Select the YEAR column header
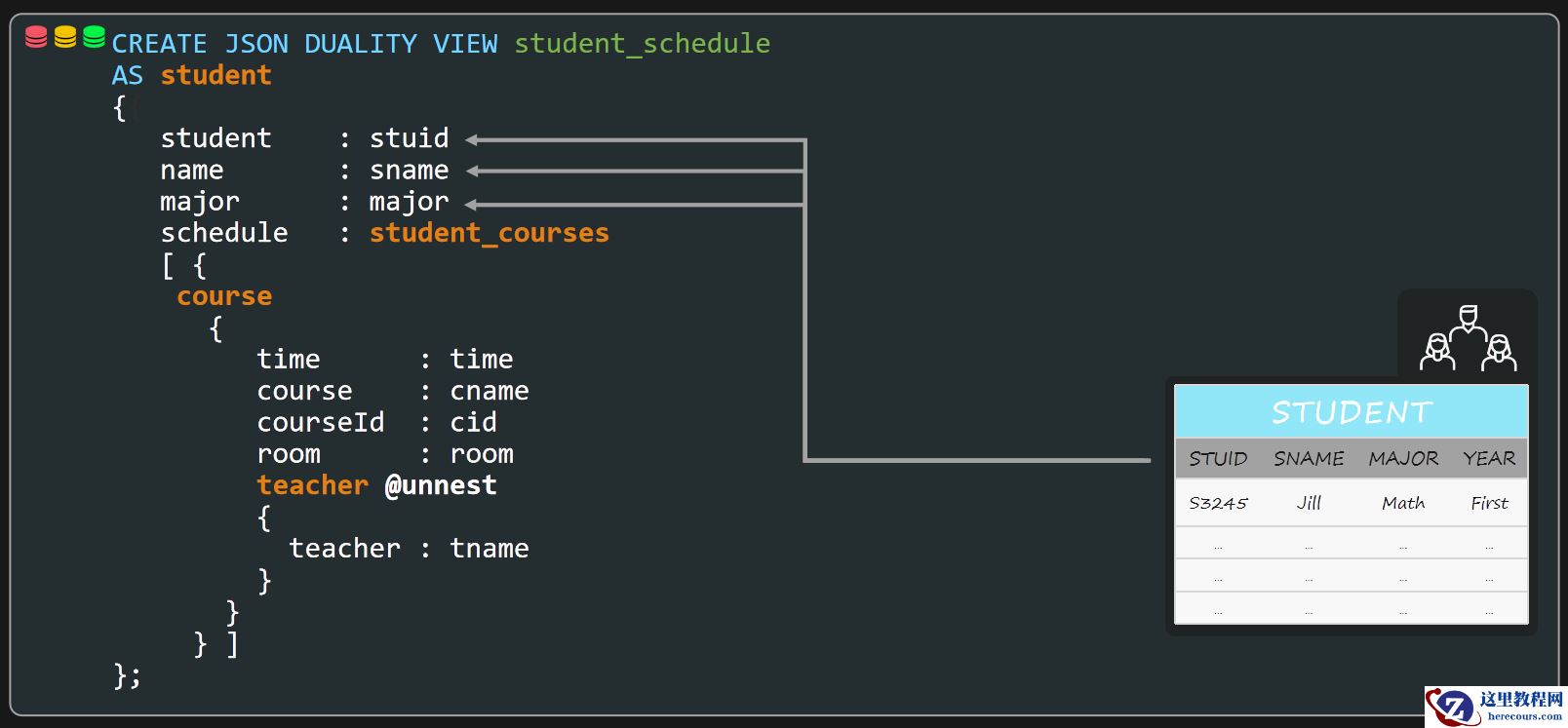Image resolution: width=1568 pixels, height=728 pixels. pos(1489,459)
